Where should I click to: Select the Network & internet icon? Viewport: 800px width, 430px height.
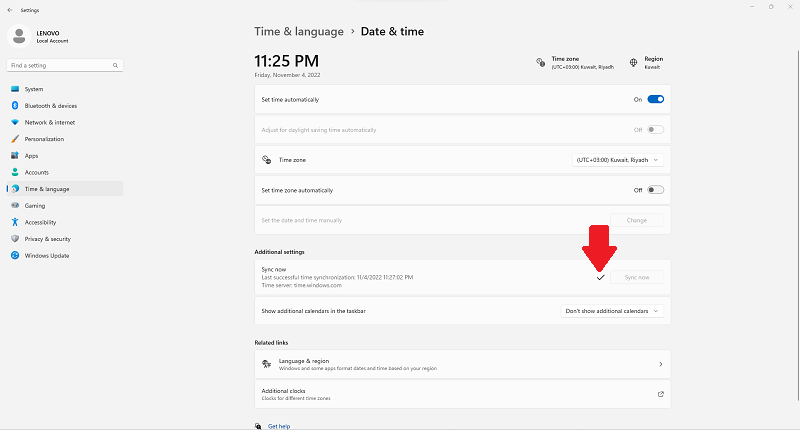point(15,122)
